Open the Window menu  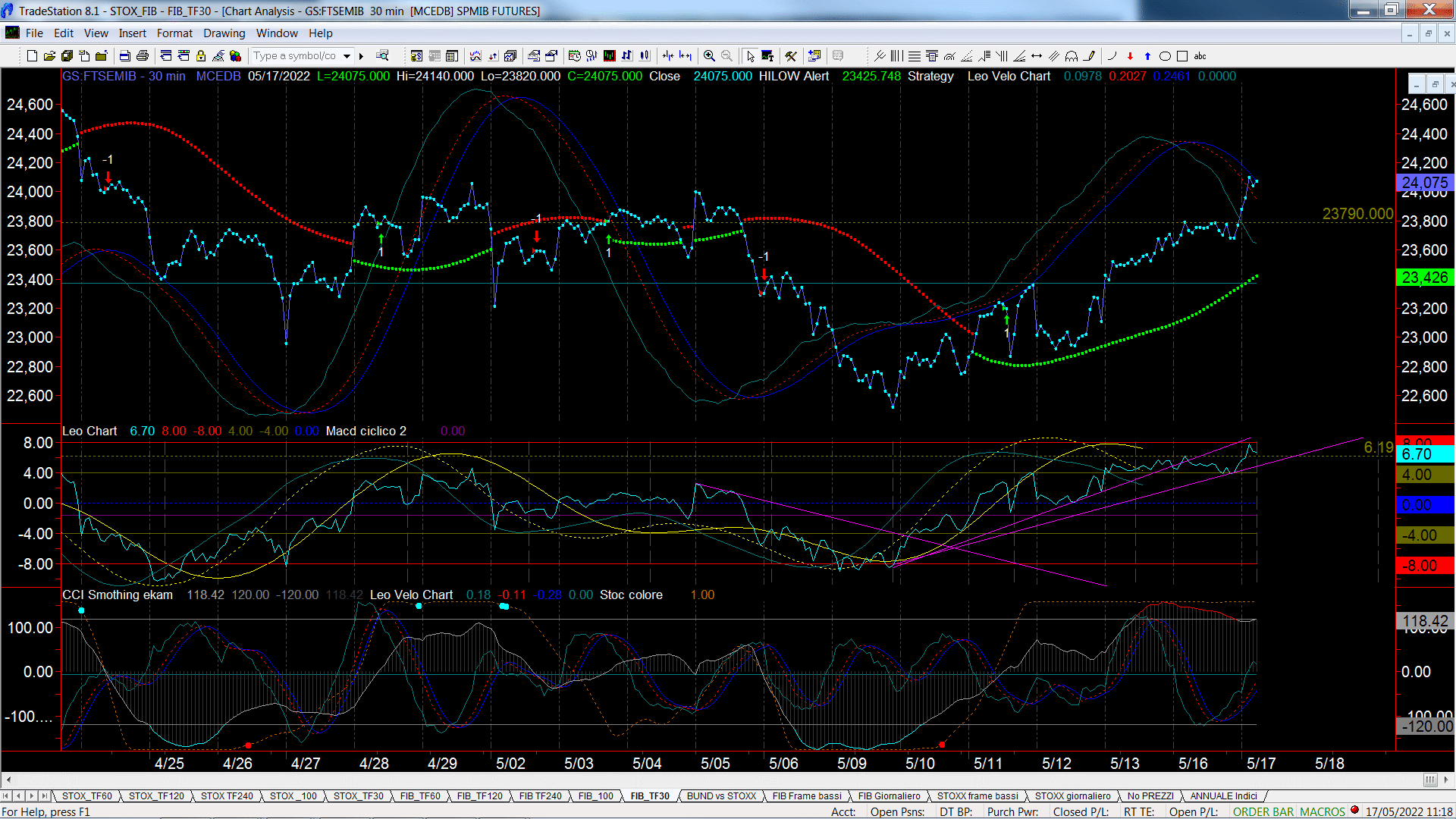[277, 33]
